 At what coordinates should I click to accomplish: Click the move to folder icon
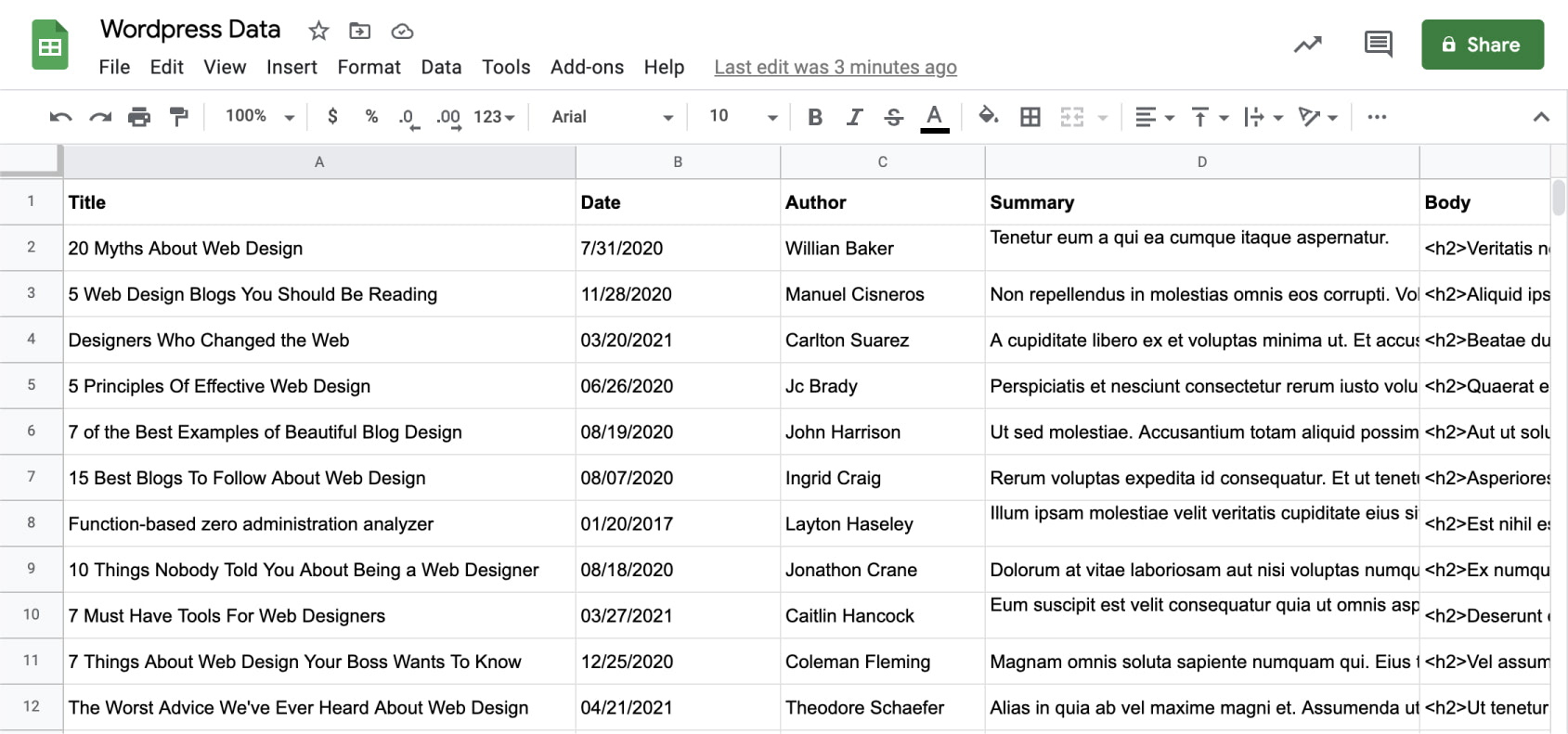point(359,31)
